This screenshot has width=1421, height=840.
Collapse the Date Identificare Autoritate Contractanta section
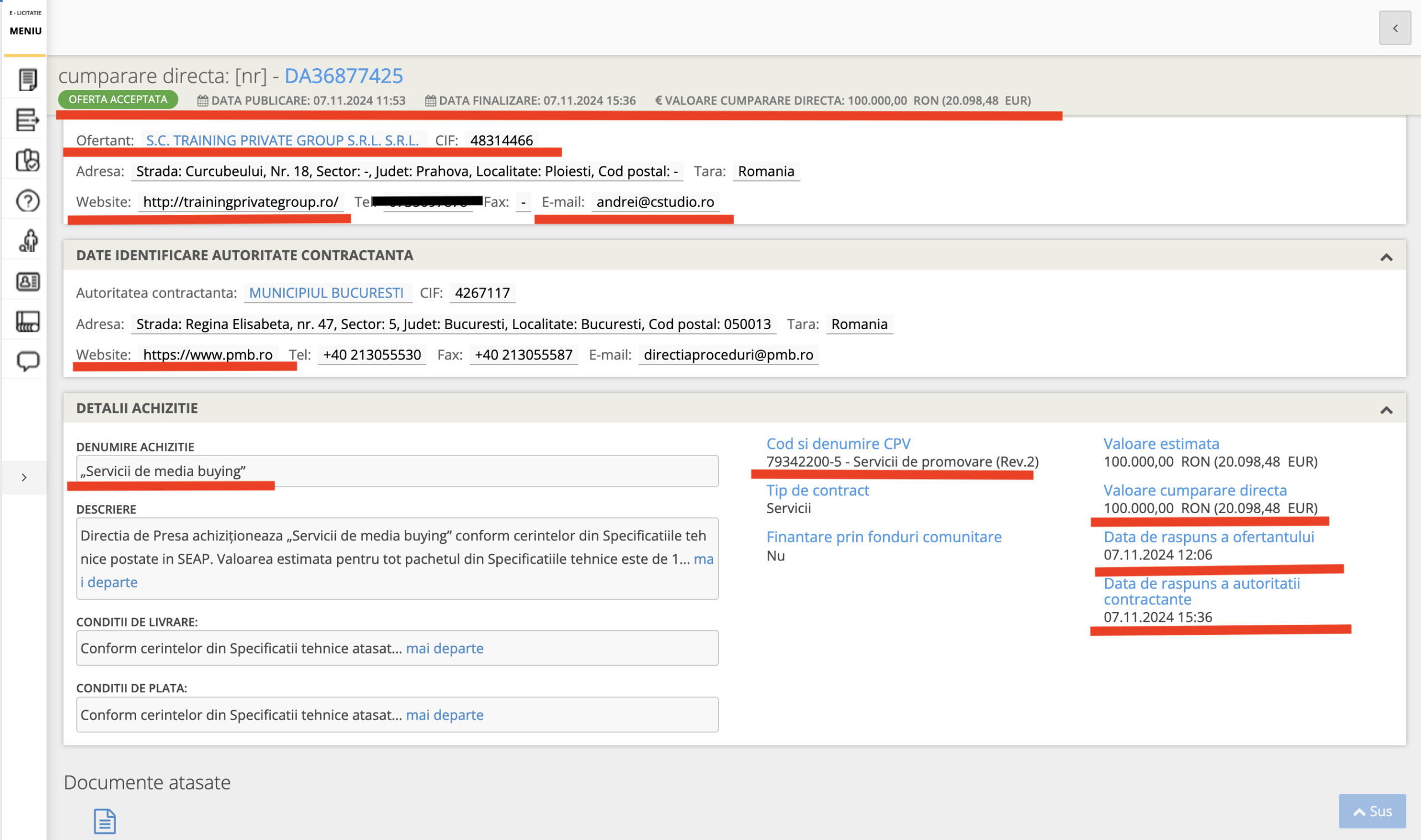1386,257
